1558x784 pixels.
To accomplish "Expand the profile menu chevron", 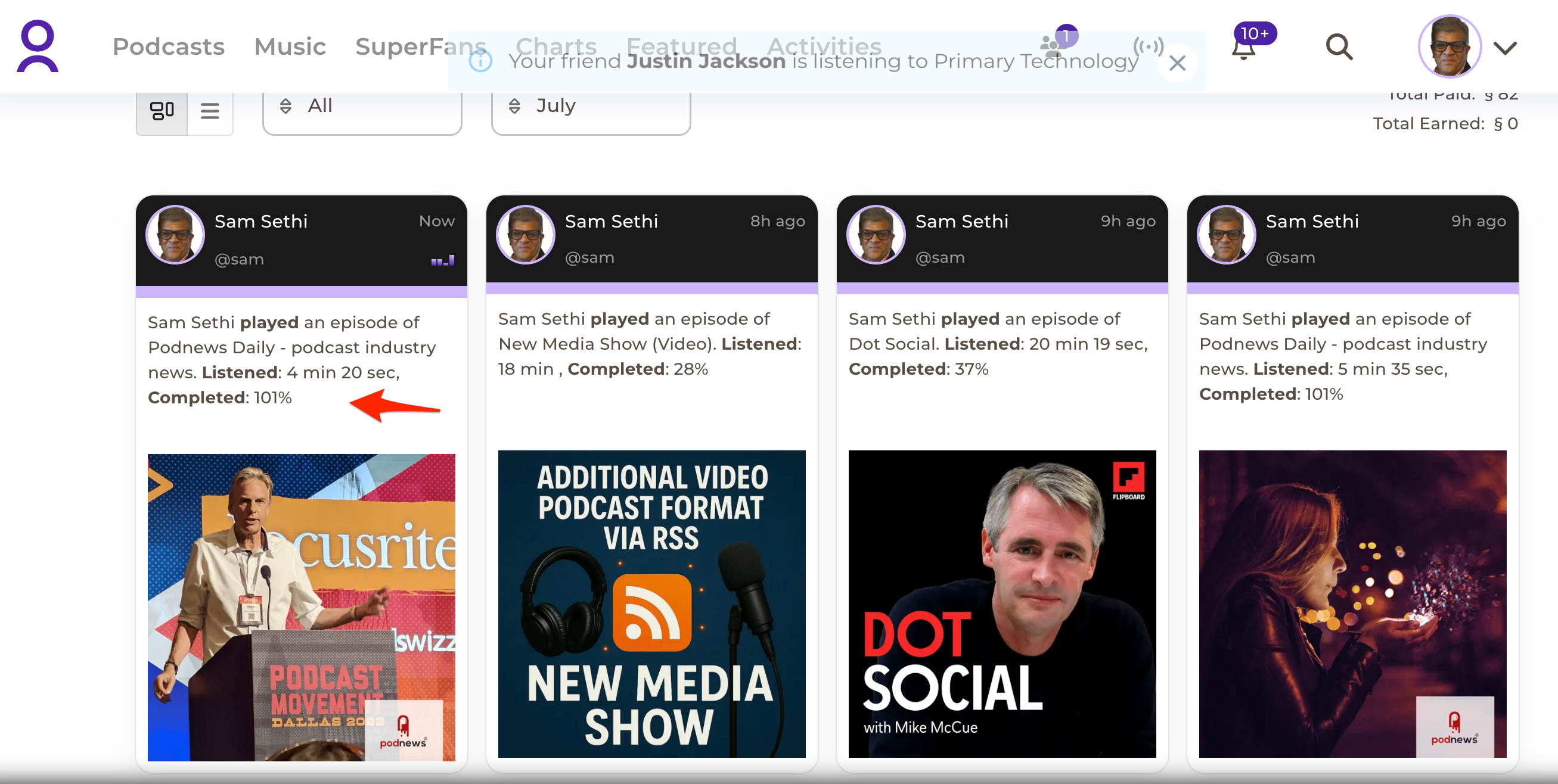I will coord(1505,47).
